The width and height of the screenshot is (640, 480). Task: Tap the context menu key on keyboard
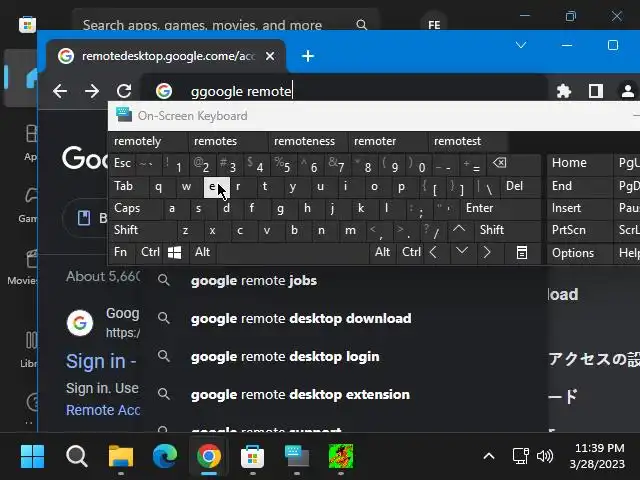click(x=522, y=252)
